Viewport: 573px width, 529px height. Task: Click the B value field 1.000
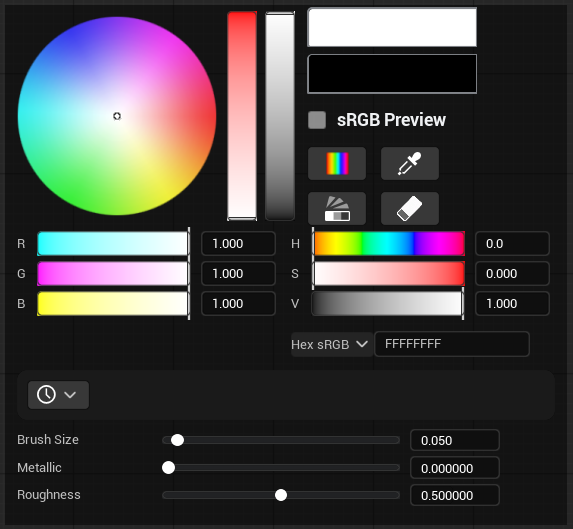coord(238,303)
